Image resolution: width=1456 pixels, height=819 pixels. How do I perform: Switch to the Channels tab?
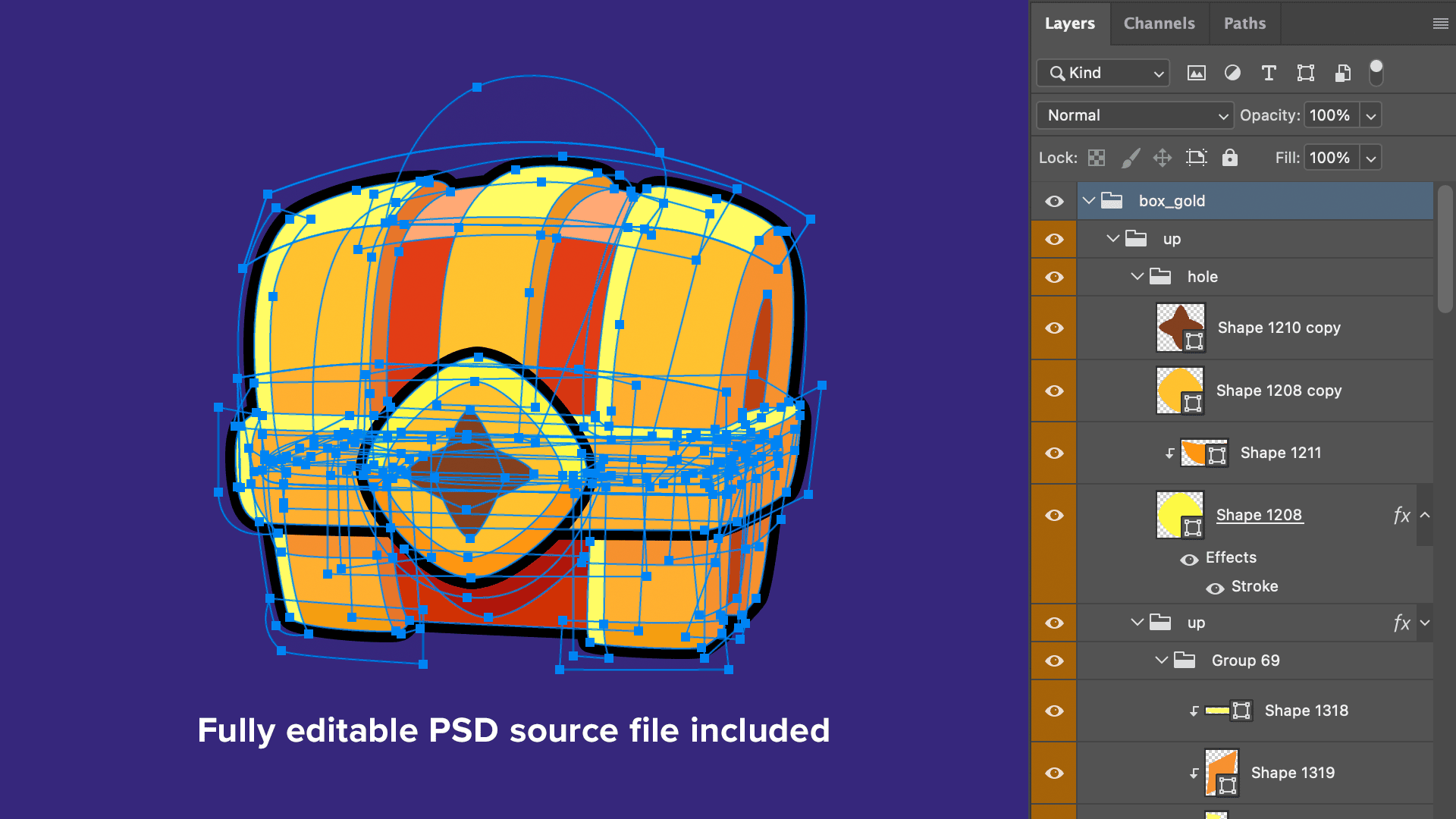(x=1159, y=24)
